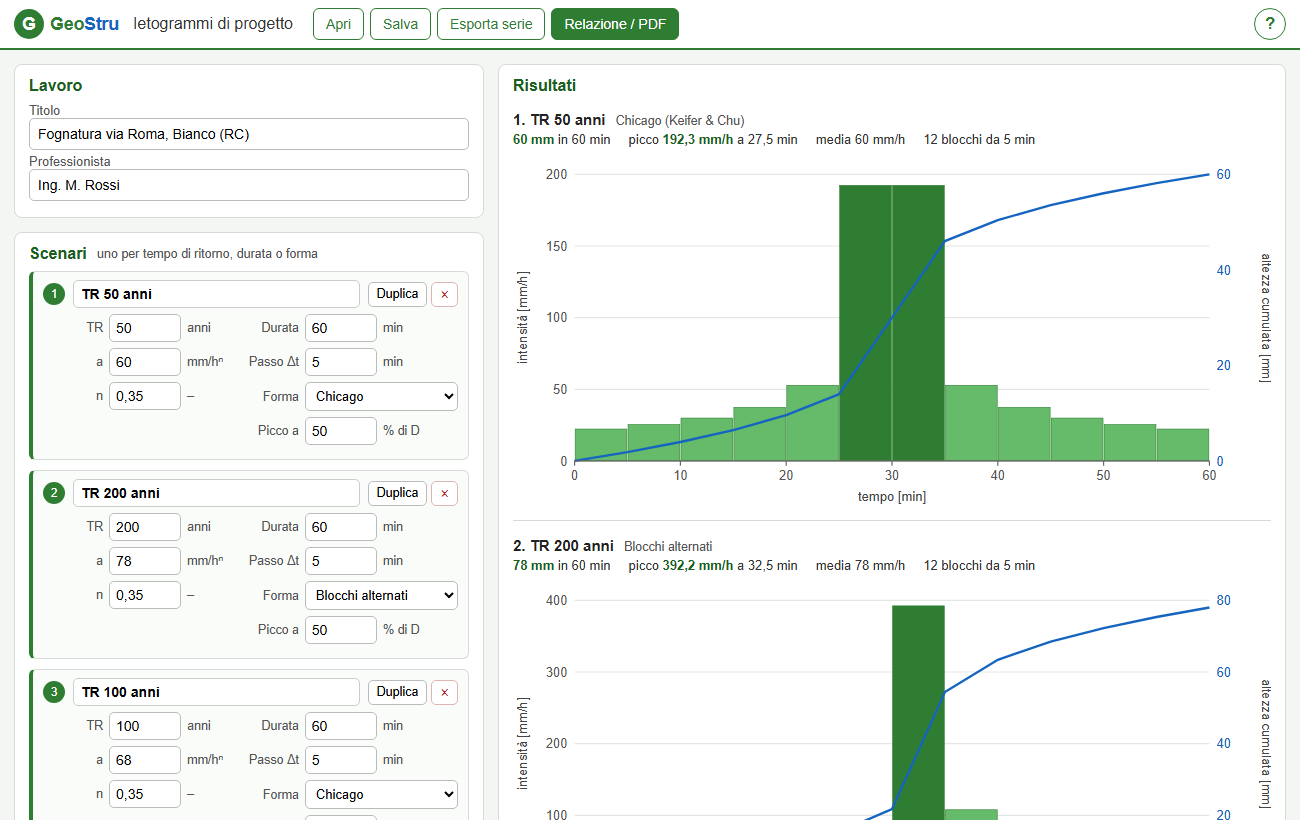Edit the Professionista field Ing. M. Rossi
The image size is (1300, 820).
click(249, 185)
